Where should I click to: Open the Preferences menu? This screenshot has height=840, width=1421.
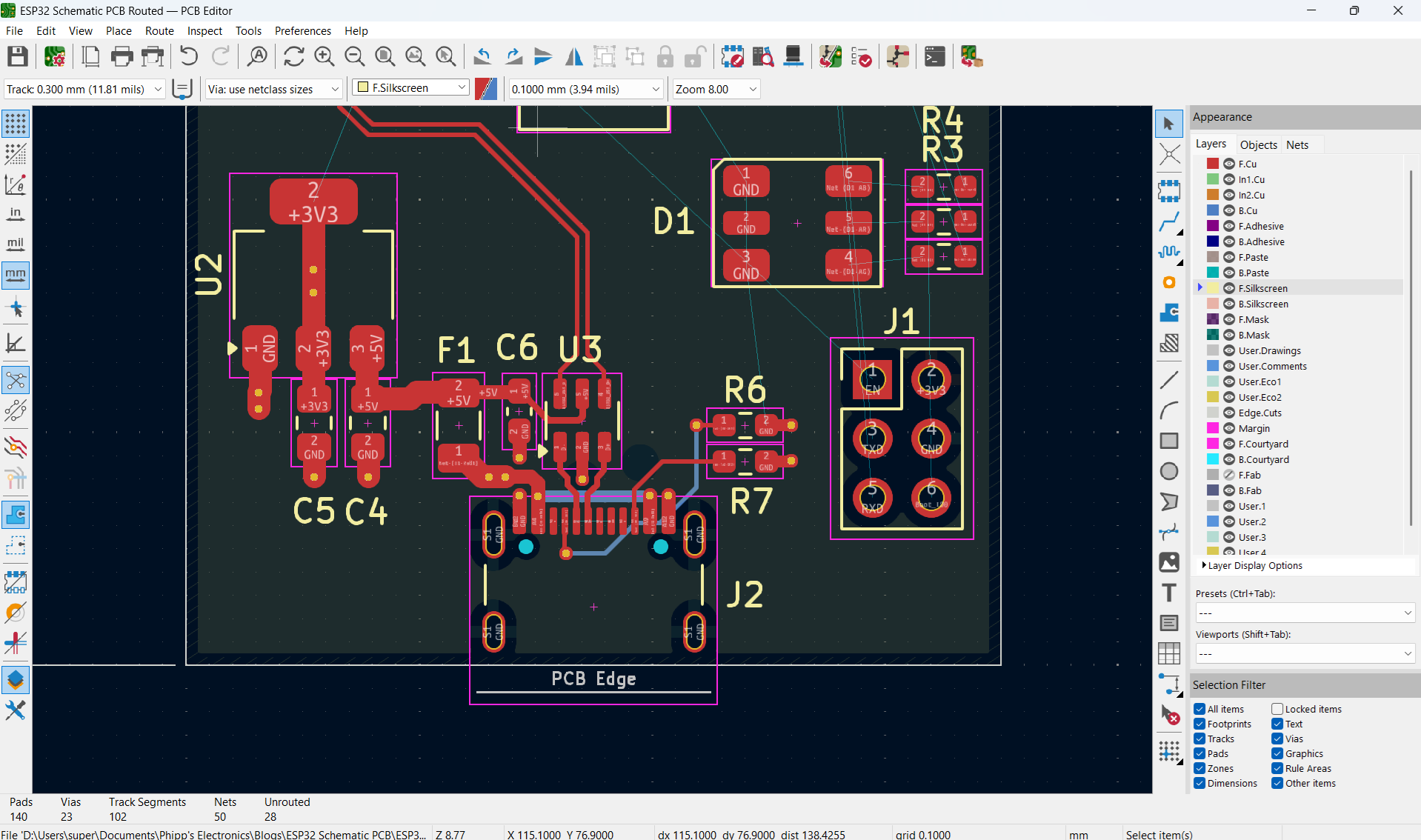click(302, 30)
